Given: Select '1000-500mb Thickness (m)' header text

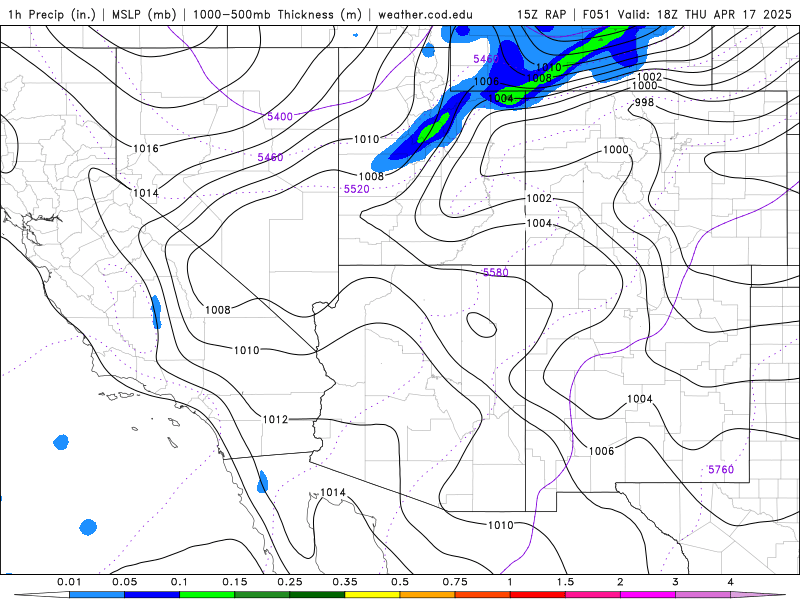Looking at the screenshot, I should pyautogui.click(x=277, y=14).
